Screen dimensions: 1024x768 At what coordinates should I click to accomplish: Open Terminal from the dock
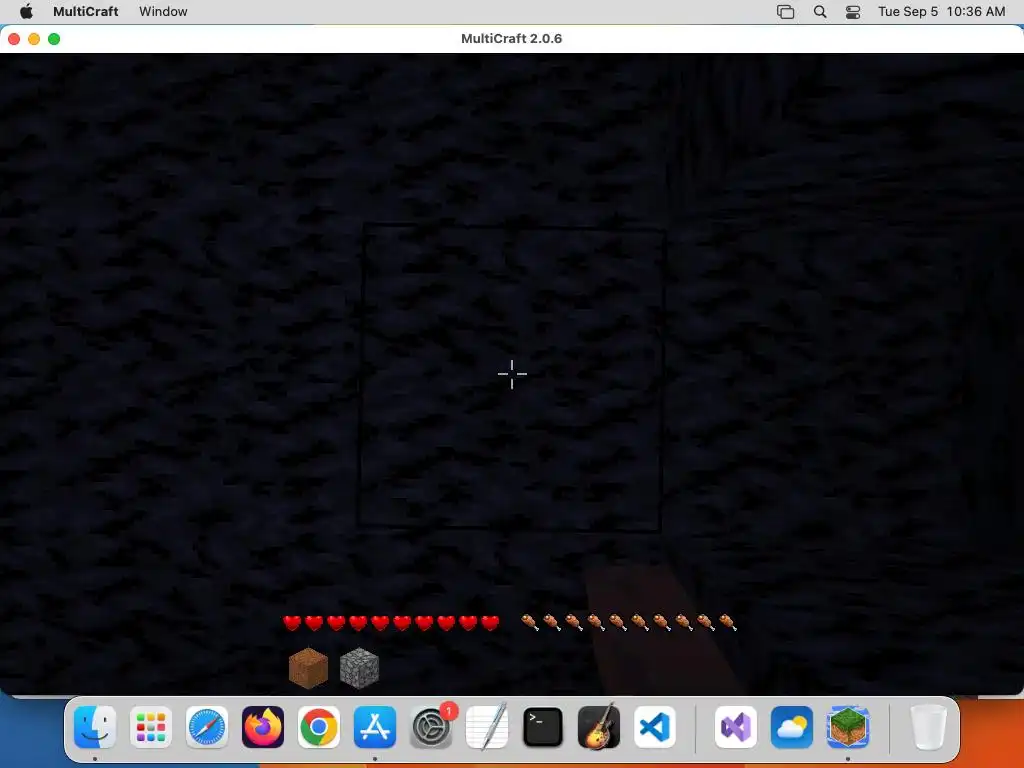click(x=543, y=727)
